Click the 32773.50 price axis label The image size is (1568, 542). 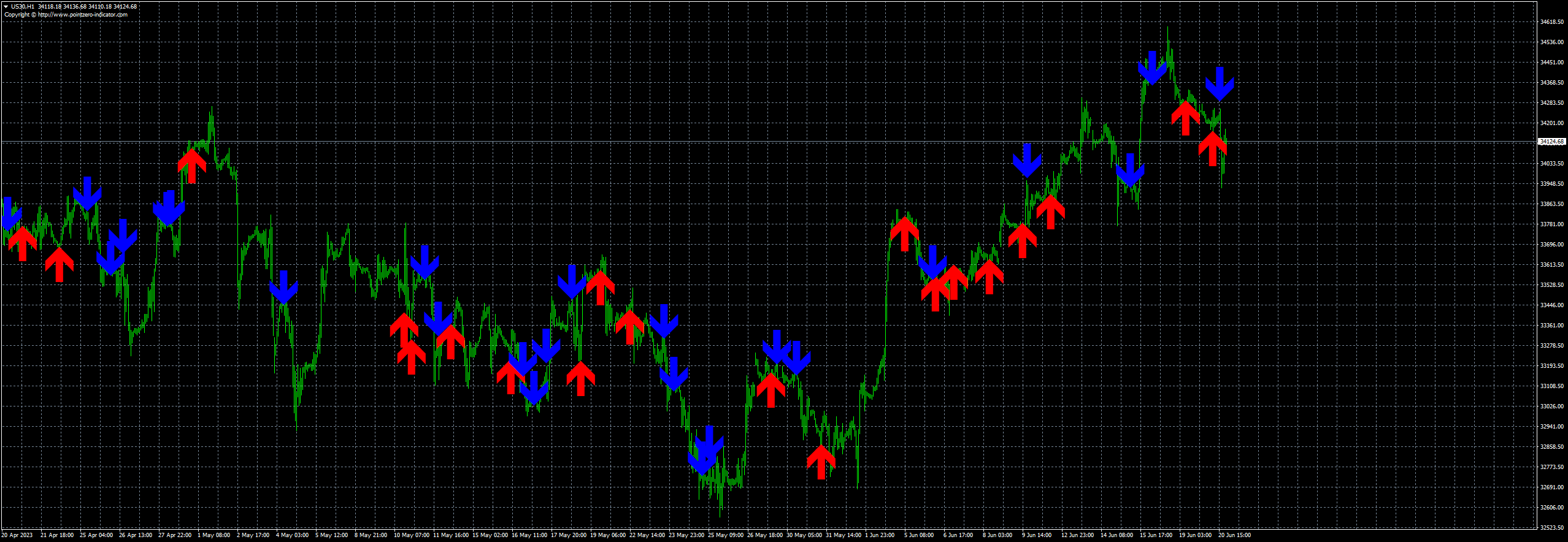pos(1553,467)
